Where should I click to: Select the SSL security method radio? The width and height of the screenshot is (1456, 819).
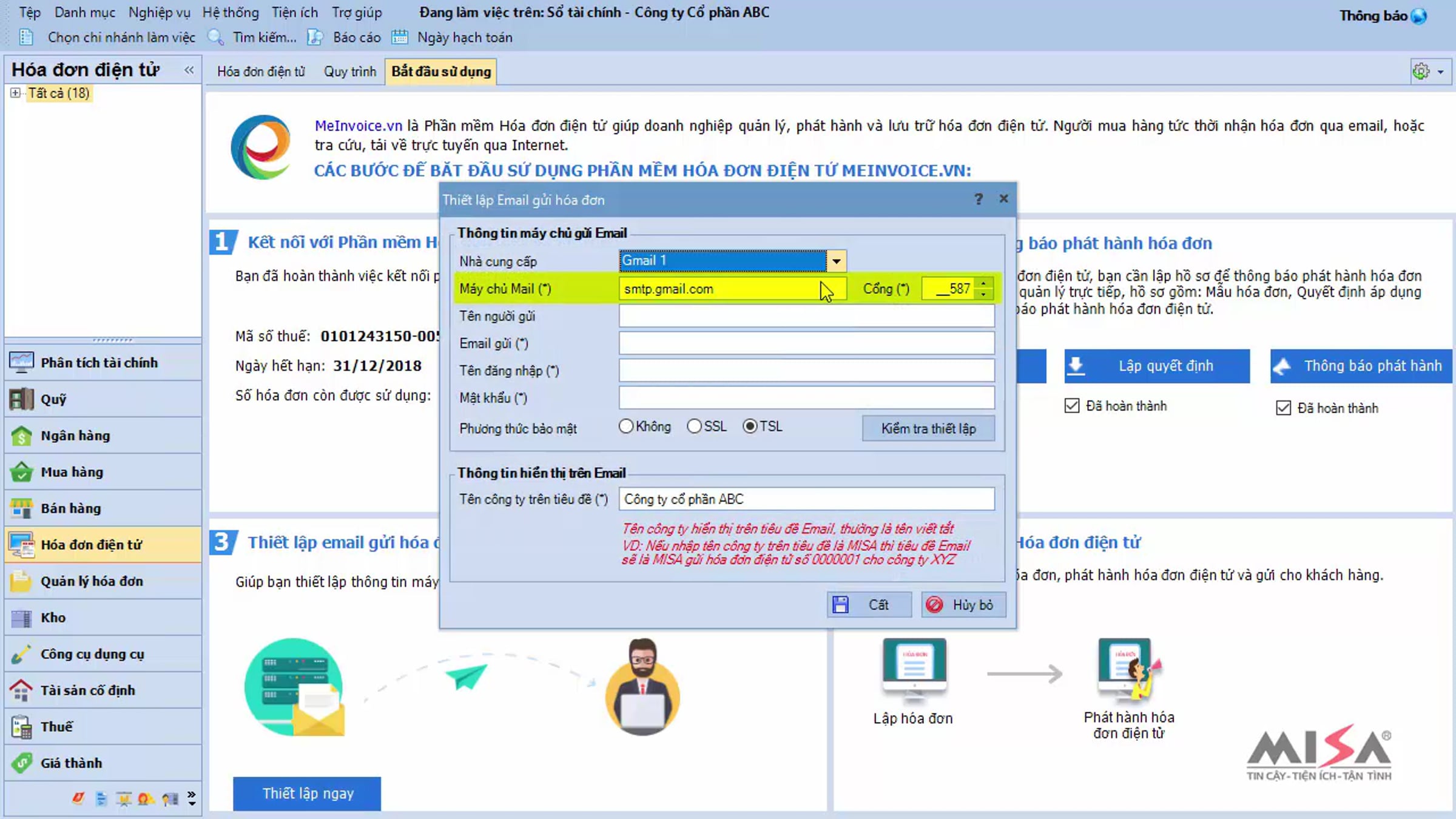tap(694, 426)
